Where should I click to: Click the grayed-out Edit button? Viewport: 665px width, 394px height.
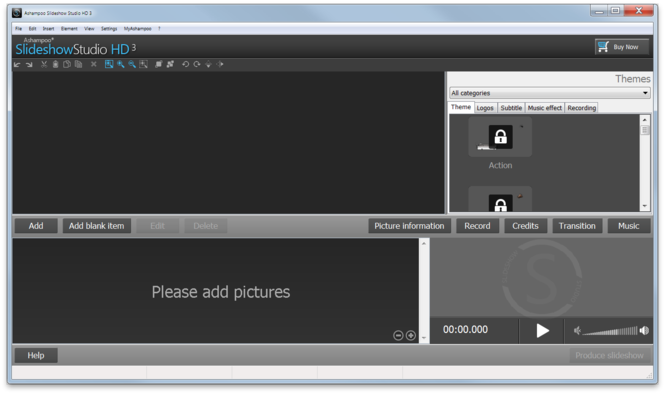(157, 226)
